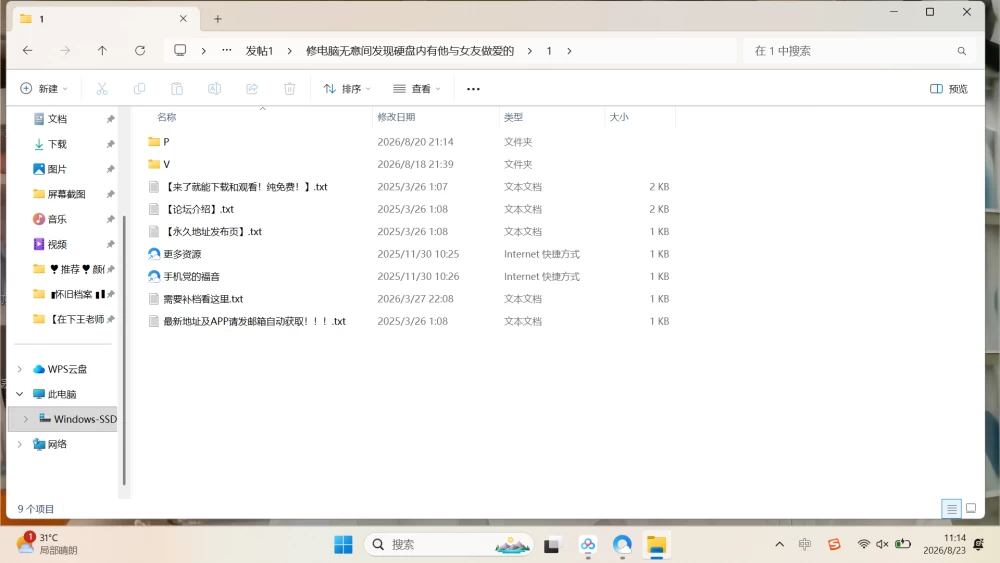Sort by the 名称 column header

[166, 117]
